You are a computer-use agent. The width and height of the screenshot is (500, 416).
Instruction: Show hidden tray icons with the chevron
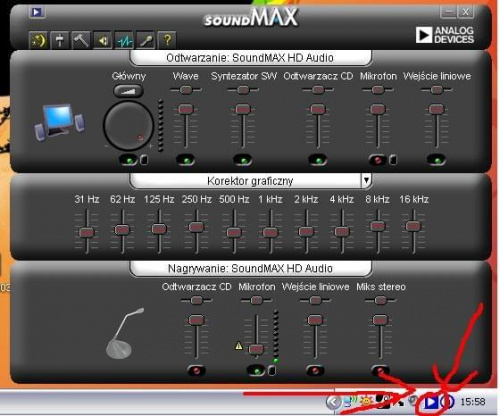click(x=333, y=403)
